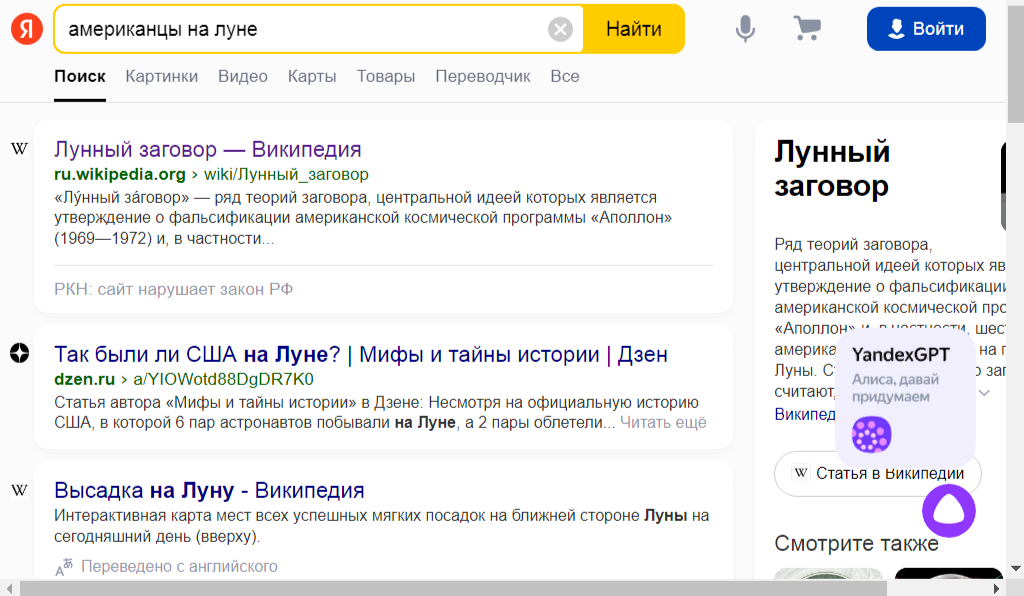Image resolution: width=1024 pixels, height=596 pixels.
Task: Click the Найти search button
Action: pyautogui.click(x=633, y=29)
